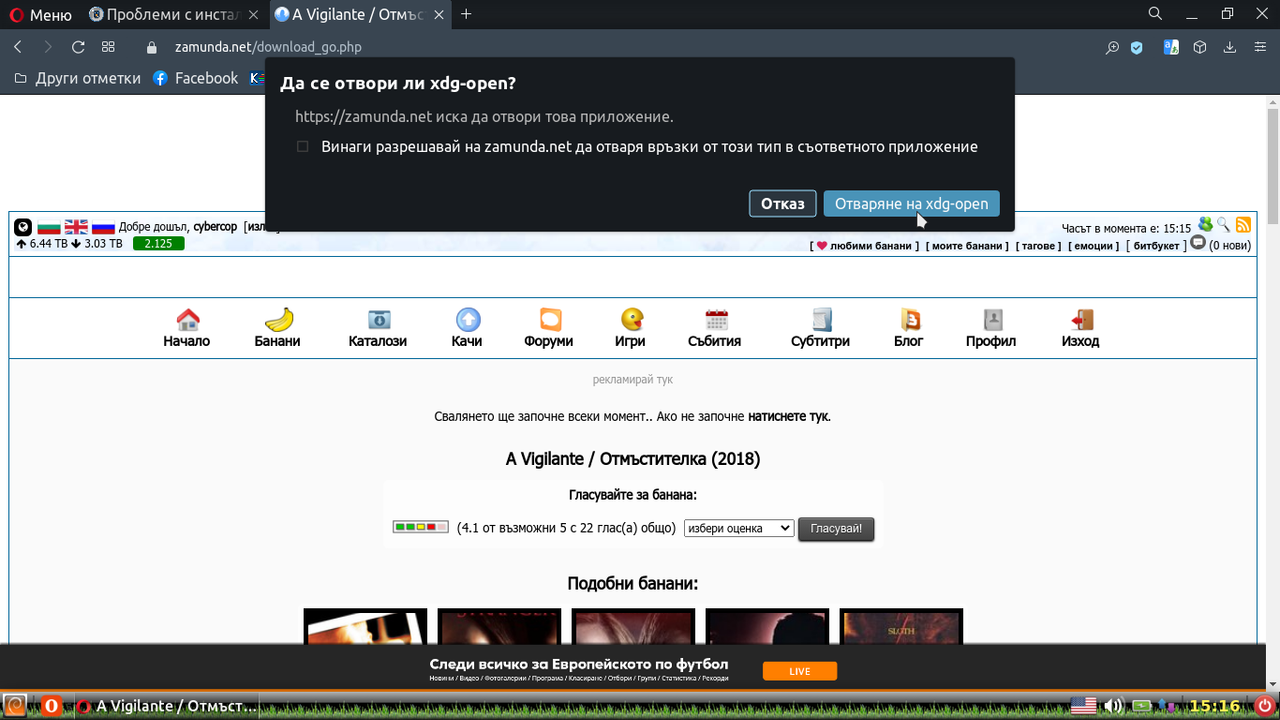This screenshot has width=1280, height=720.
Task: Open the моите банани link
Action: point(967,245)
